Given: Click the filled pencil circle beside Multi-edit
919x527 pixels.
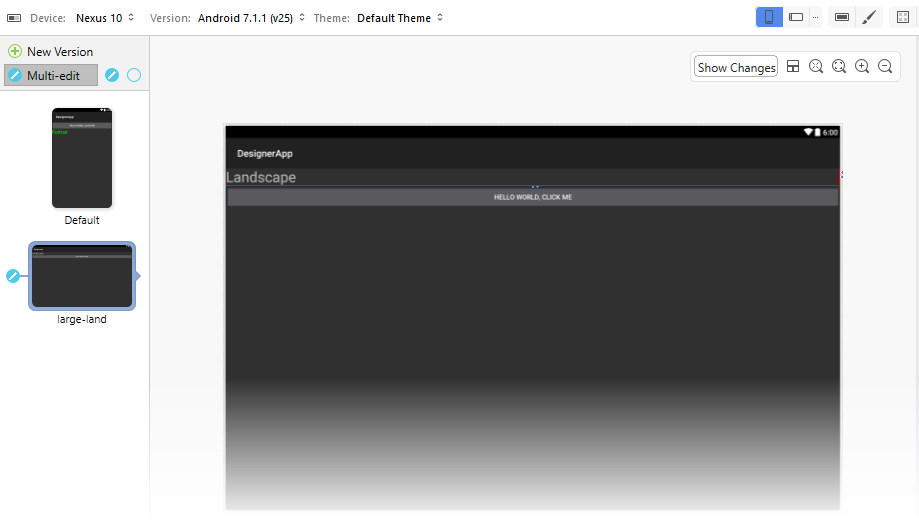Looking at the screenshot, I should pos(112,75).
